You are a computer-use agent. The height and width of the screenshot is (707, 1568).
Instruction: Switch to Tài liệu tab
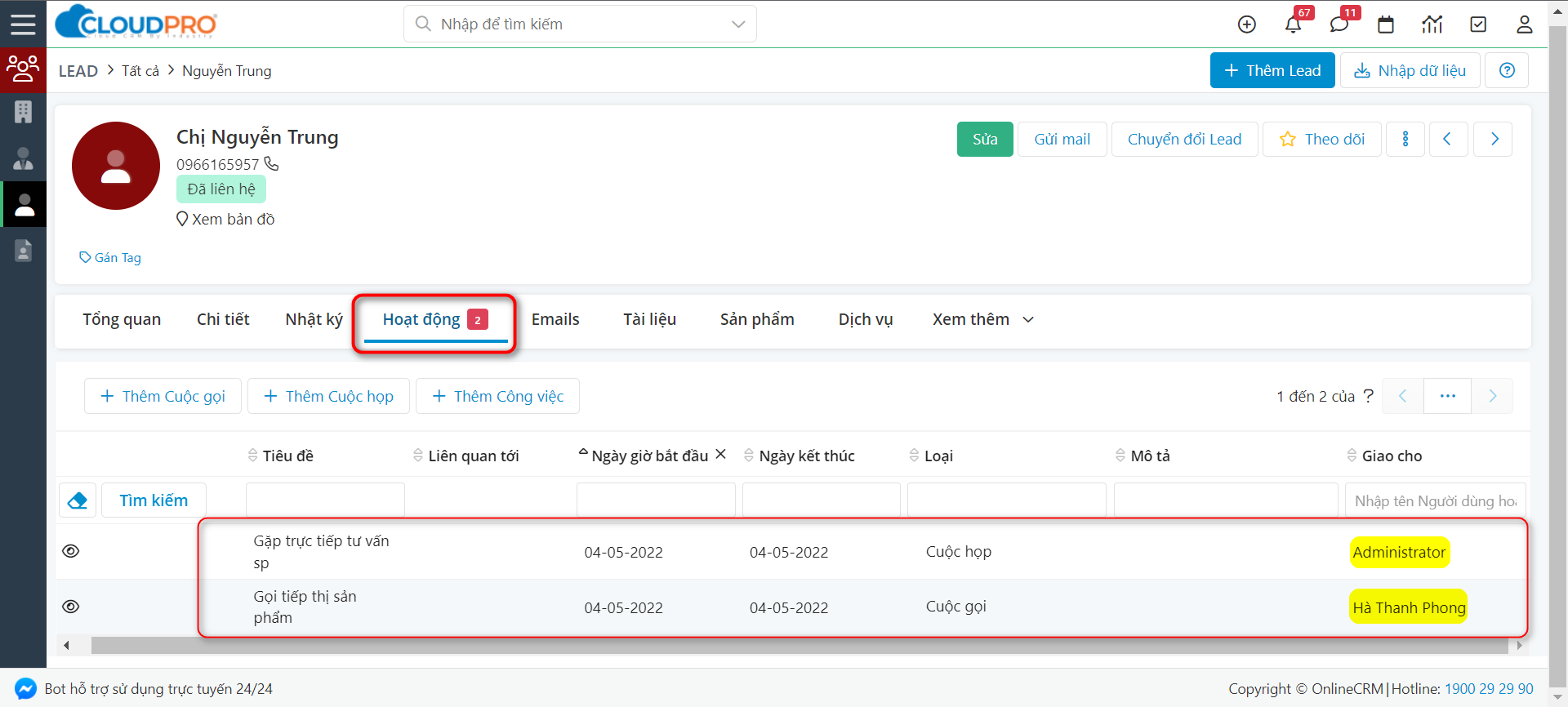(x=649, y=319)
